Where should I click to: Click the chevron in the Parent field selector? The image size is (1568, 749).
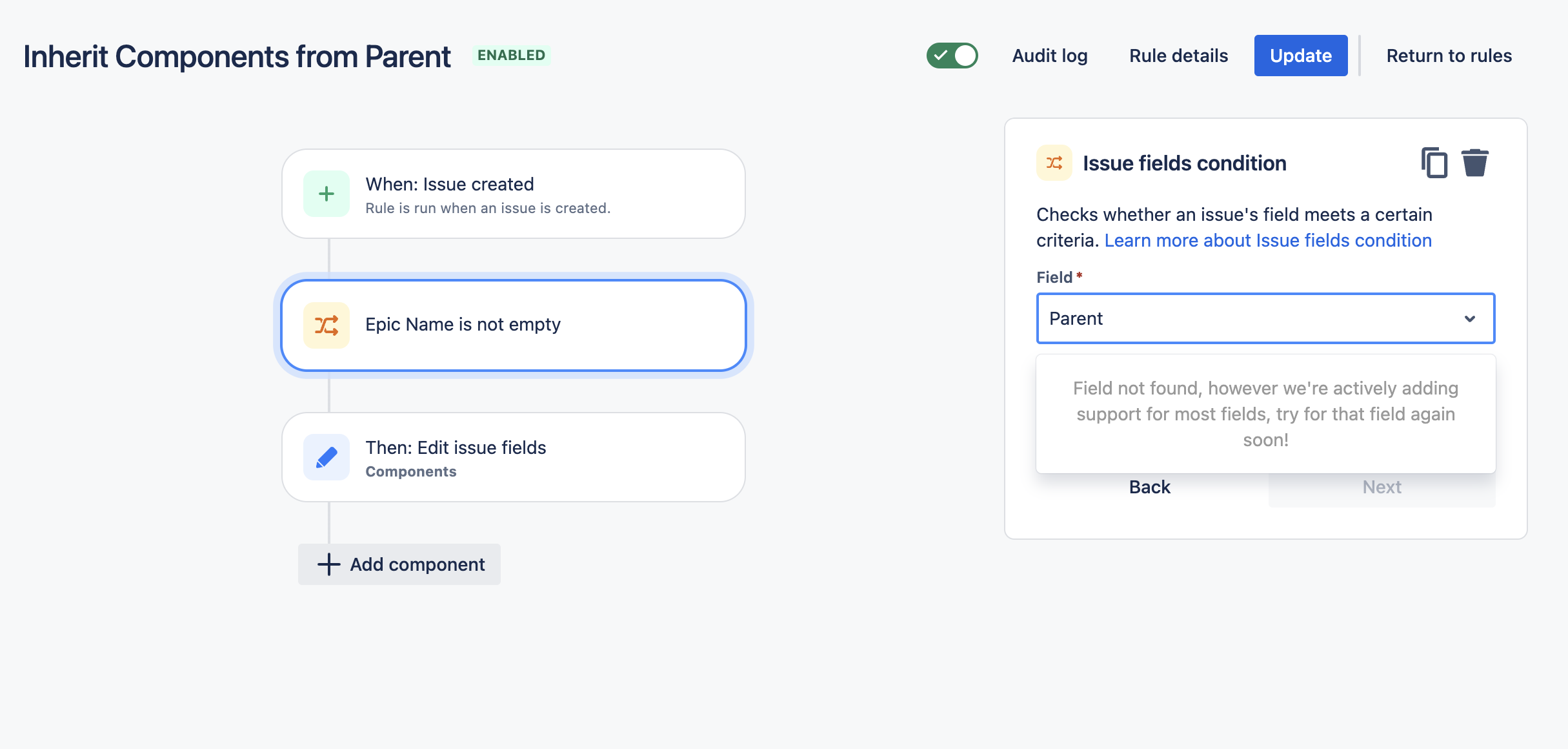click(1471, 318)
